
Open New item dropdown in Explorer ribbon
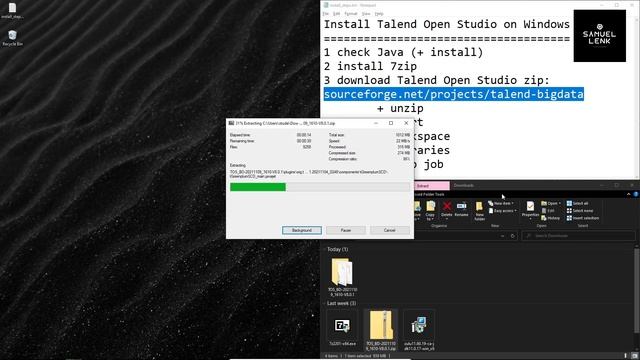click(x=501, y=203)
